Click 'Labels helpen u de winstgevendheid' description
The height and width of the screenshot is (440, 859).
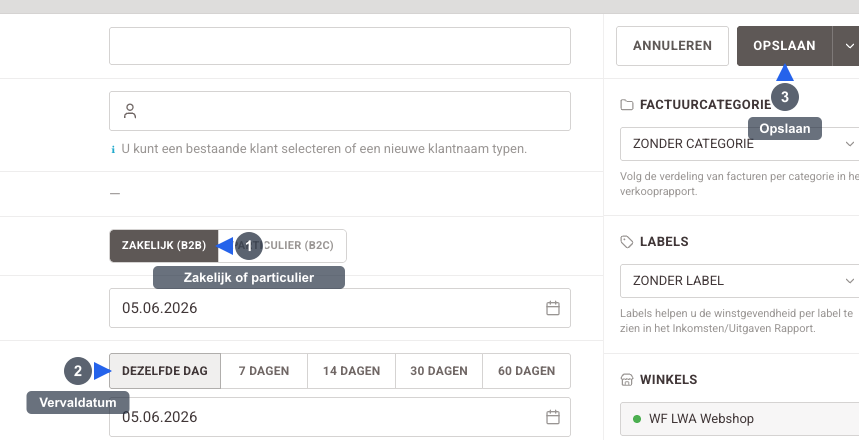tap(736, 321)
